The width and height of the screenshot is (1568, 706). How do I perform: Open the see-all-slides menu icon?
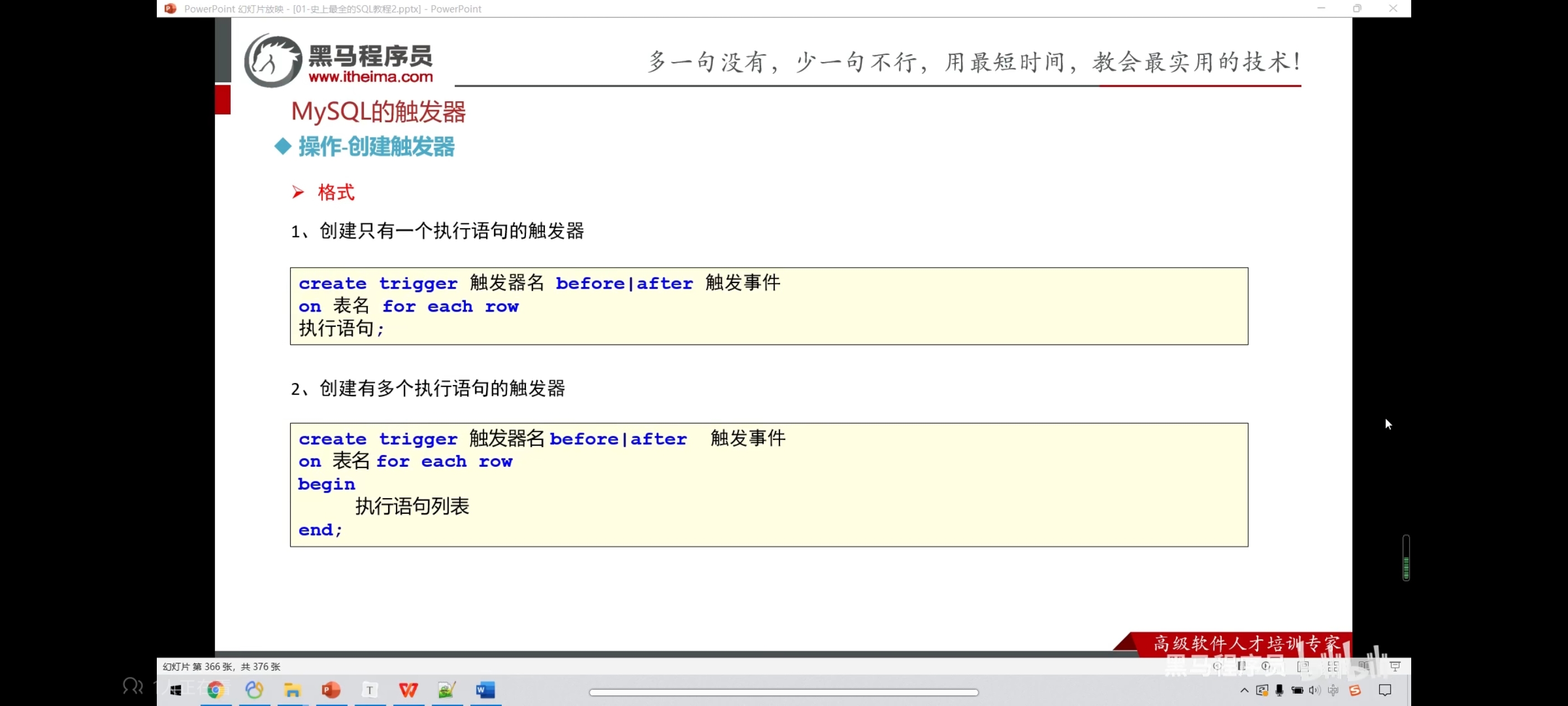1242,666
